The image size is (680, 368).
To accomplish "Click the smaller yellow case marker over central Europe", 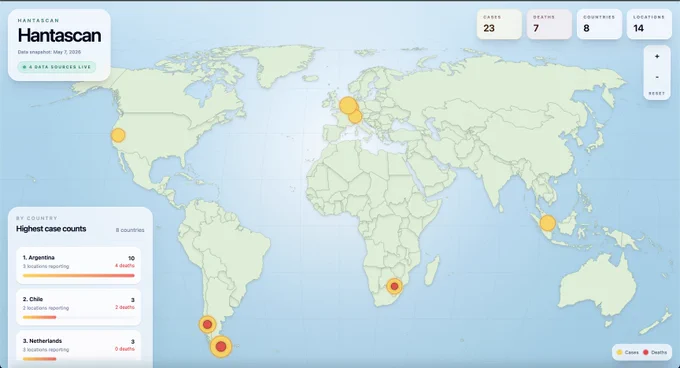I will 355,116.
